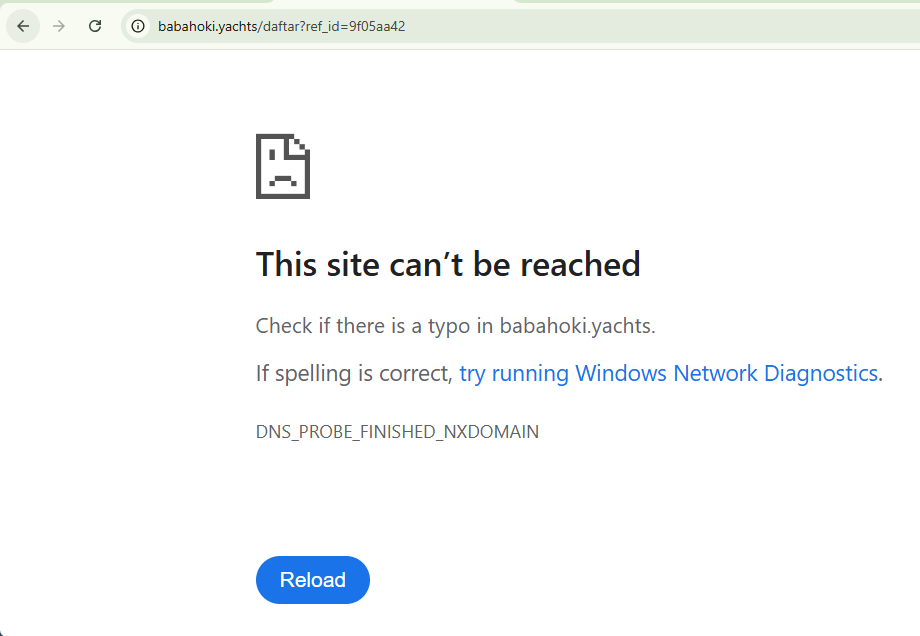The height and width of the screenshot is (636, 920).
Task: Click babahoki.yachts in the error message
Action: click(576, 326)
